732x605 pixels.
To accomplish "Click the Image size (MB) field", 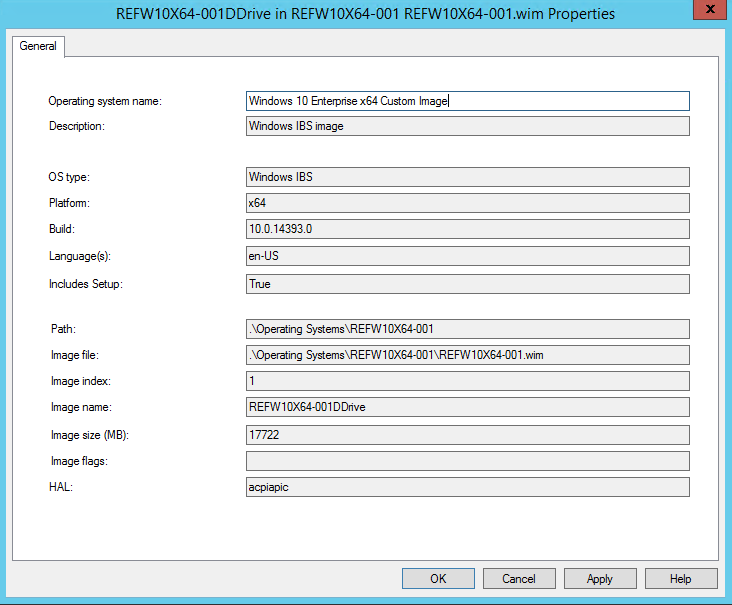I will [x=467, y=435].
